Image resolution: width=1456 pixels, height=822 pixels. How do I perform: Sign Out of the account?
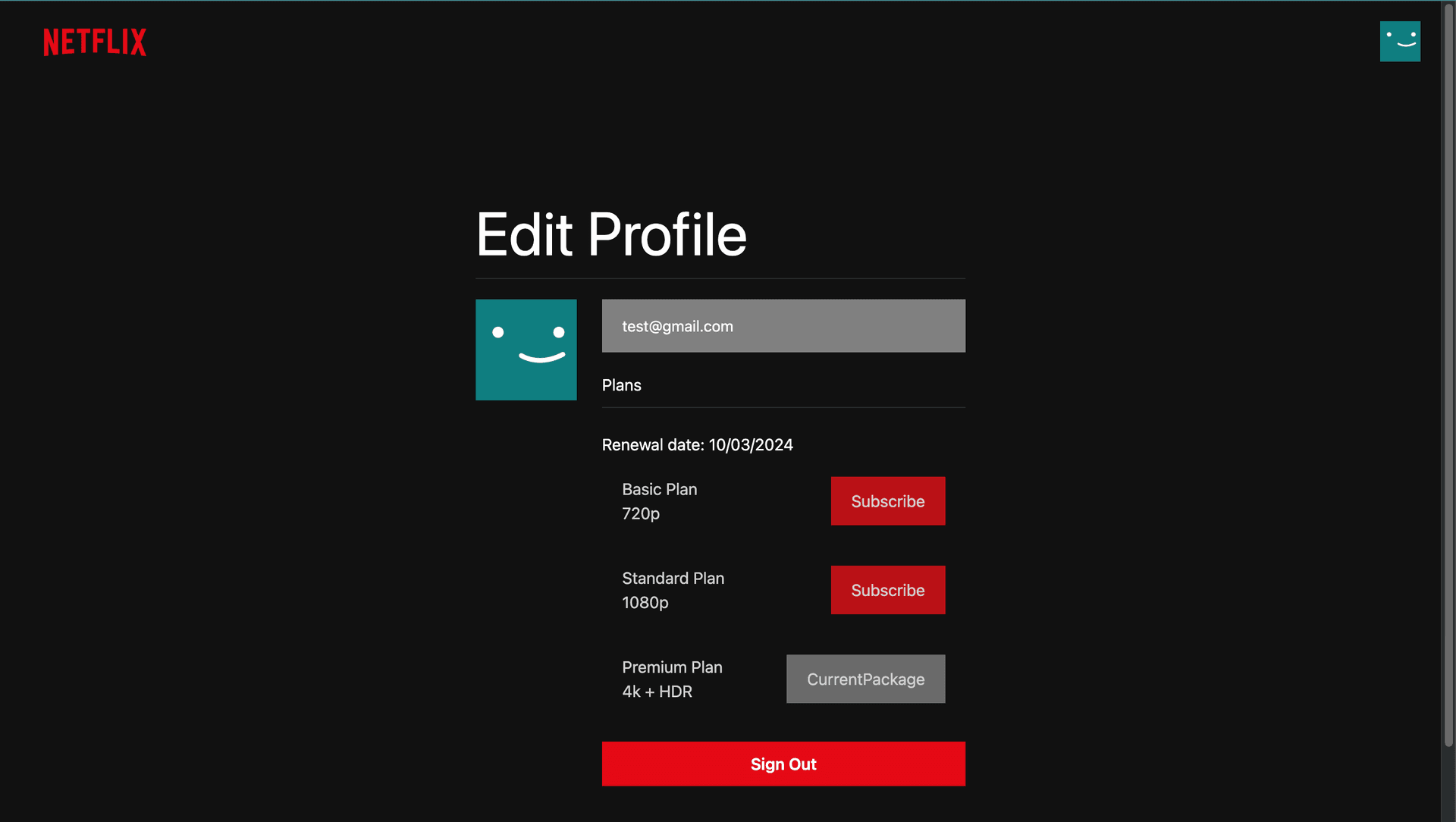pos(783,764)
